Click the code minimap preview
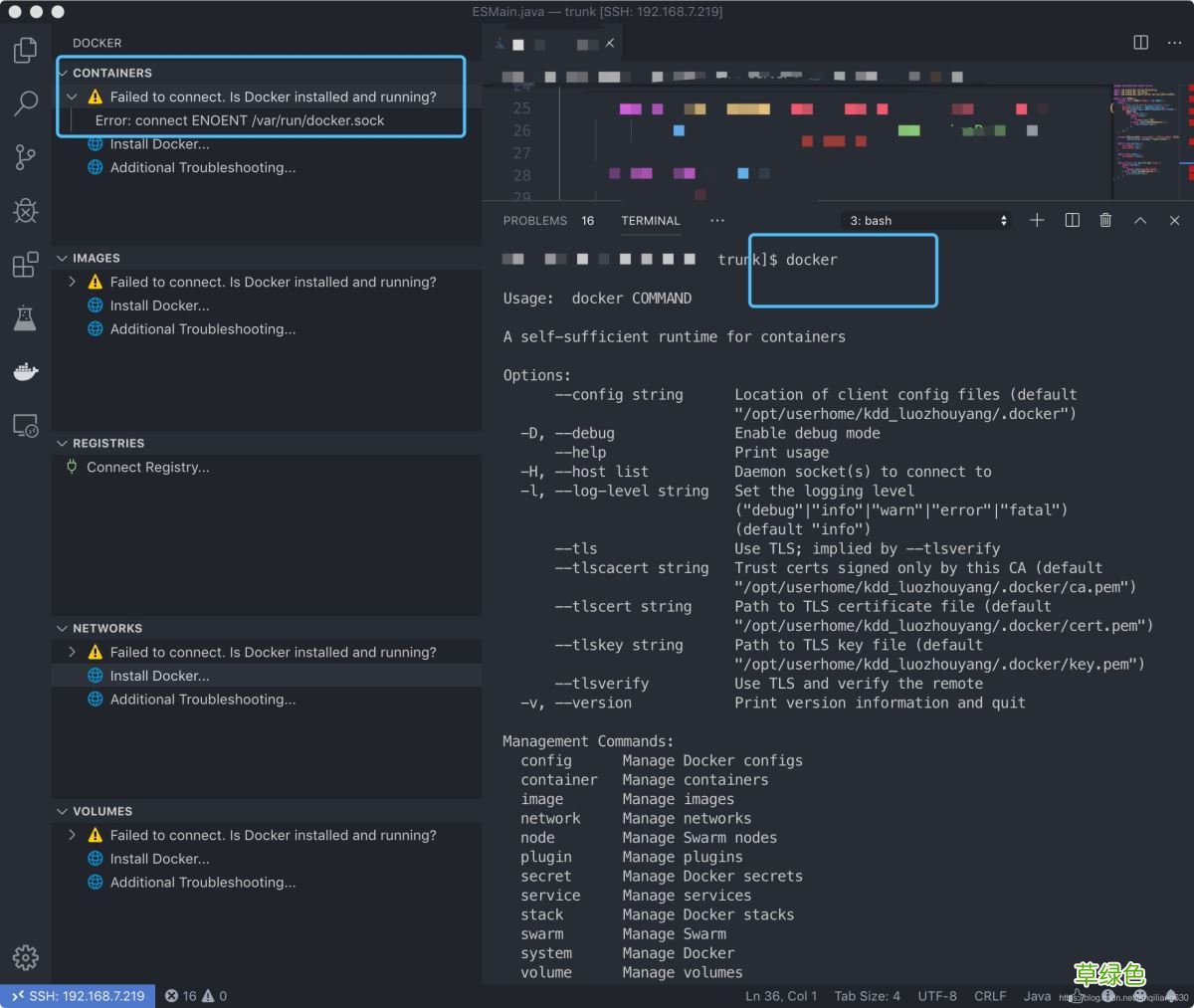1194x1008 pixels. [1148, 139]
